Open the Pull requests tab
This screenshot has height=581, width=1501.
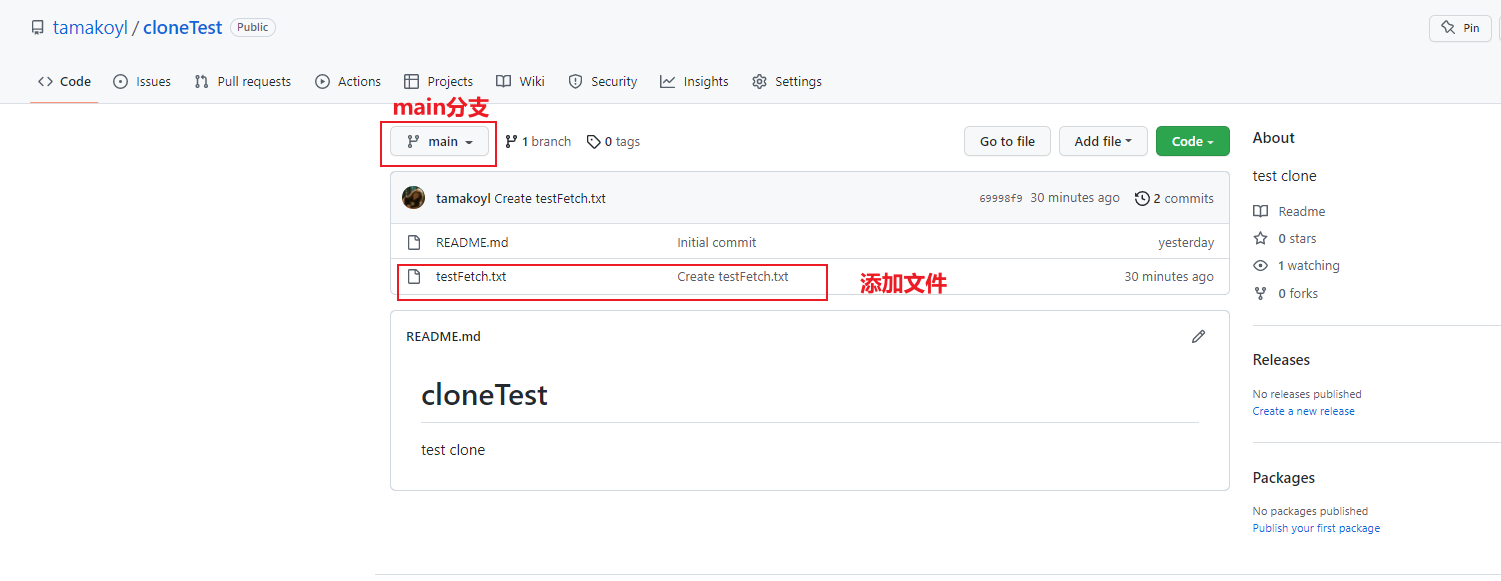[243, 82]
